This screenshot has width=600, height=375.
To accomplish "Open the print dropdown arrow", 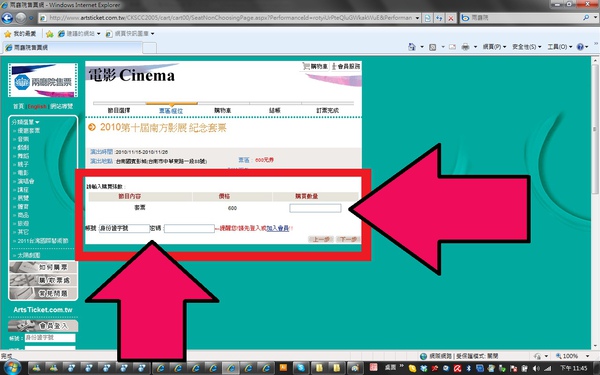I will pyautogui.click(x=475, y=47).
